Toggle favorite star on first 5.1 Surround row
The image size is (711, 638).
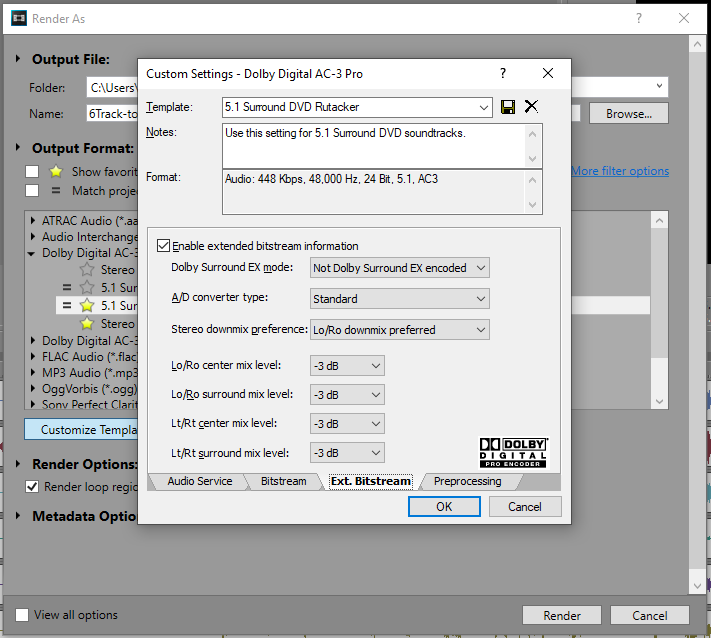pos(87,287)
